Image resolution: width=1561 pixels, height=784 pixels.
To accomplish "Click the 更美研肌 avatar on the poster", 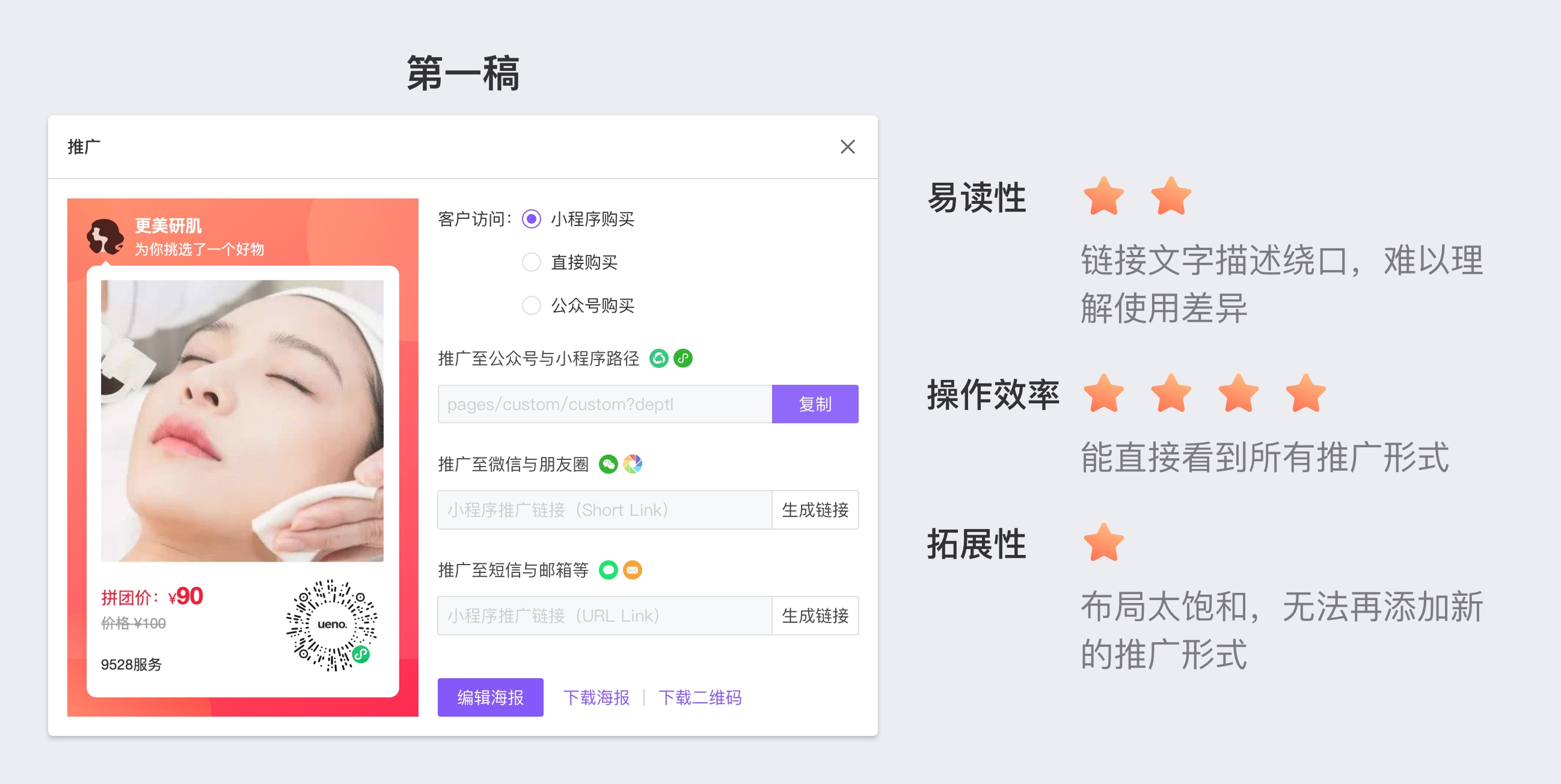I will tap(105, 237).
